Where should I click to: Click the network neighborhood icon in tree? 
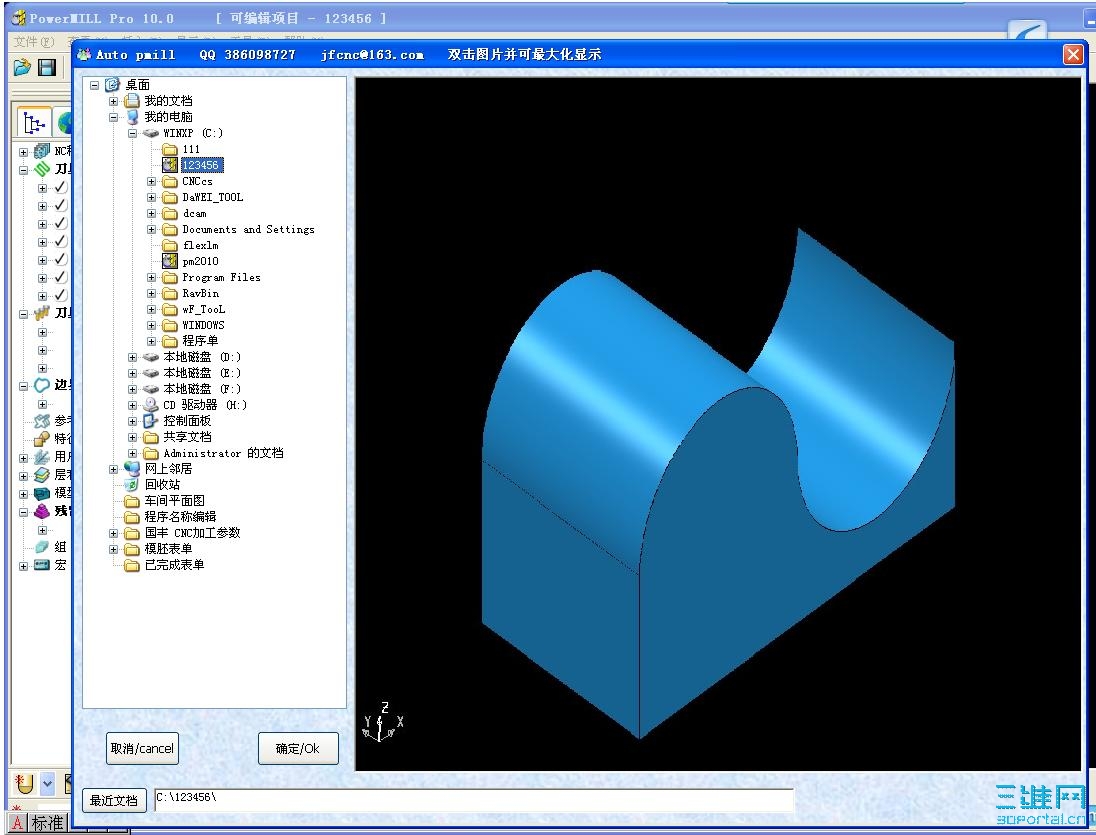[131, 469]
